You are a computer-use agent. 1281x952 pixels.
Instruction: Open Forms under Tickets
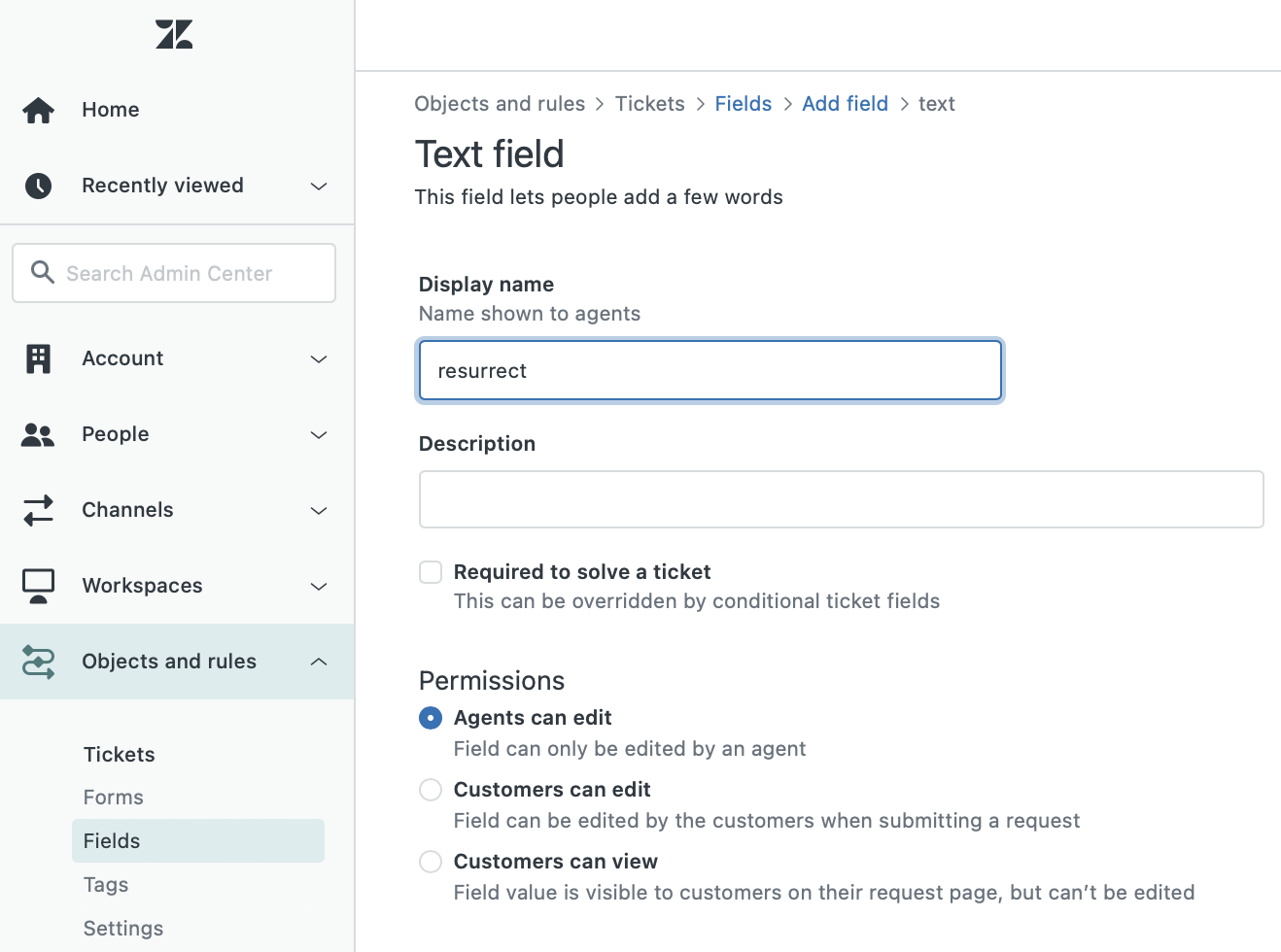tap(114, 798)
